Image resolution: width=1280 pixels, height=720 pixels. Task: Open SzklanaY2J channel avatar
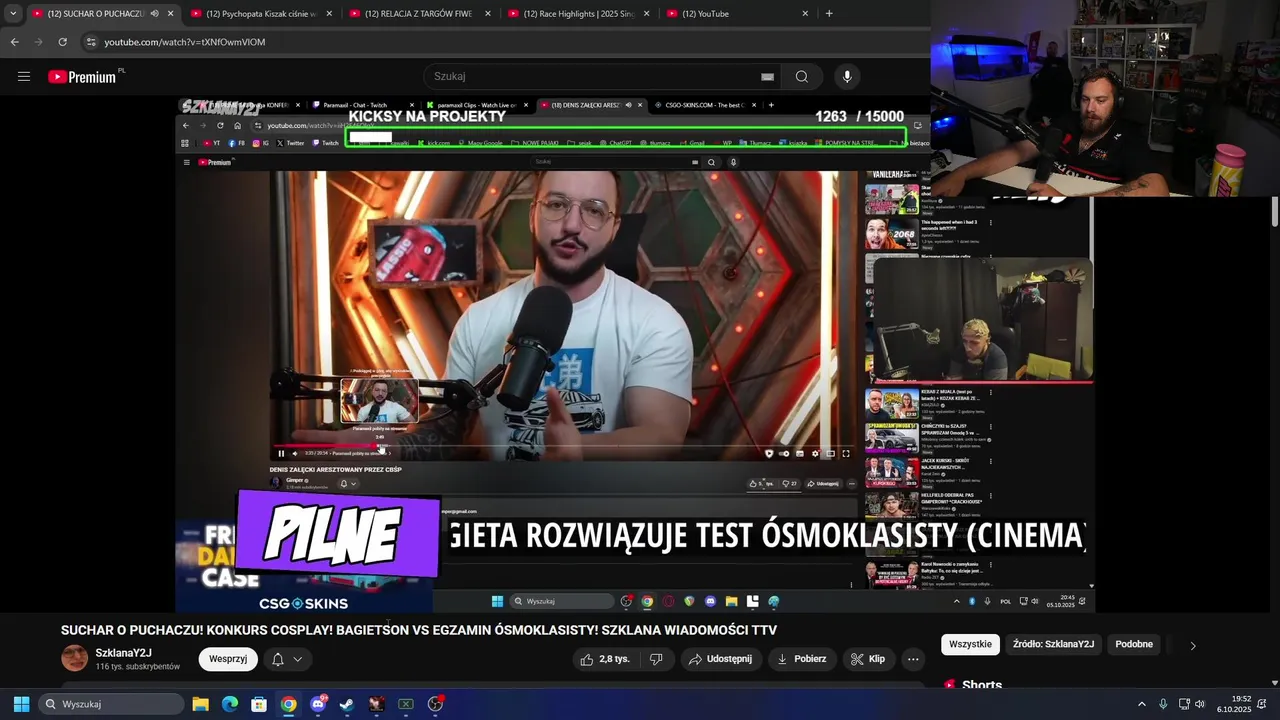[x=75, y=658]
